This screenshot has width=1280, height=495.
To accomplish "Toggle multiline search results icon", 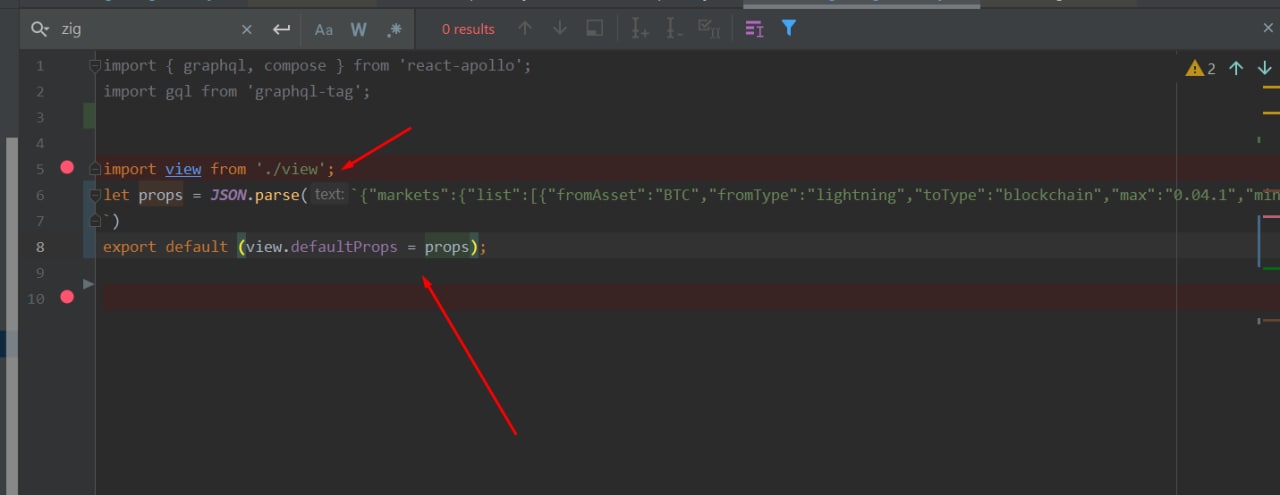I will (x=755, y=29).
